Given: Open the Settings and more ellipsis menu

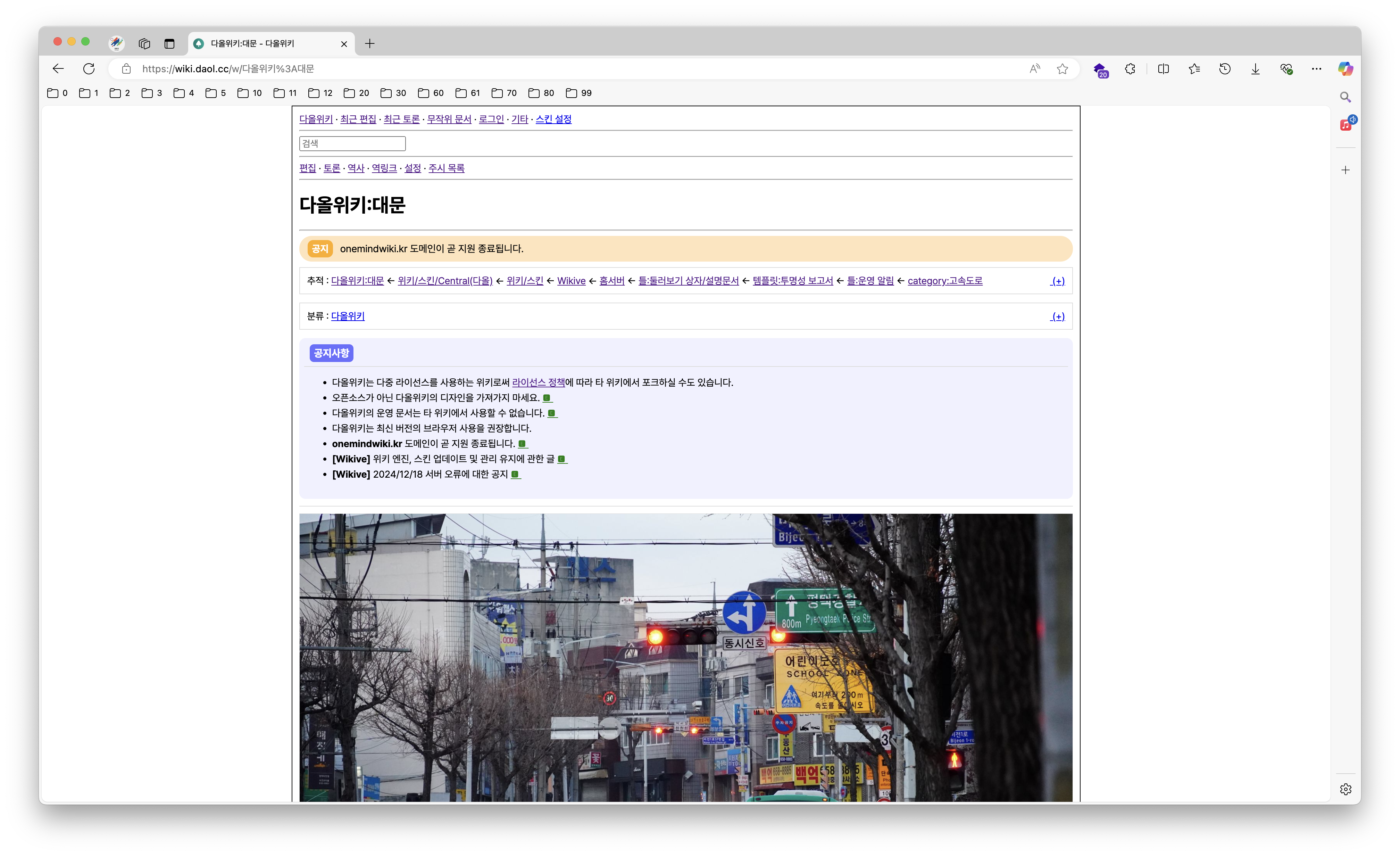Looking at the screenshot, I should point(1316,69).
